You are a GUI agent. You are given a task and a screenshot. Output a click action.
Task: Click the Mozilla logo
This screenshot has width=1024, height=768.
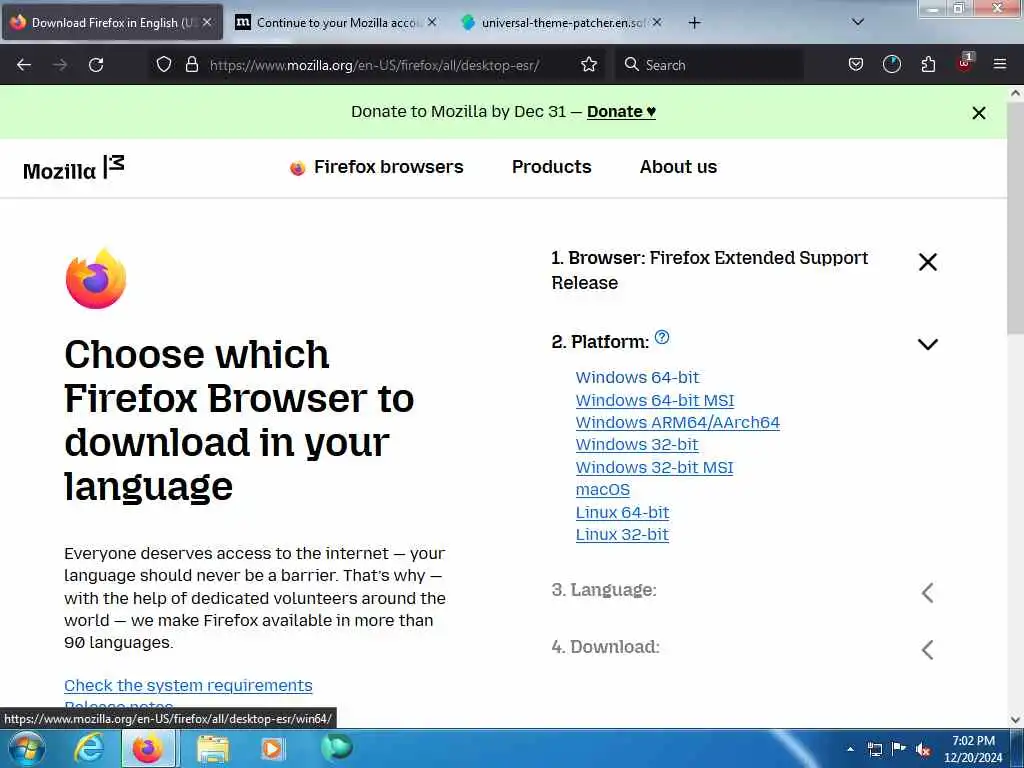pos(73,168)
